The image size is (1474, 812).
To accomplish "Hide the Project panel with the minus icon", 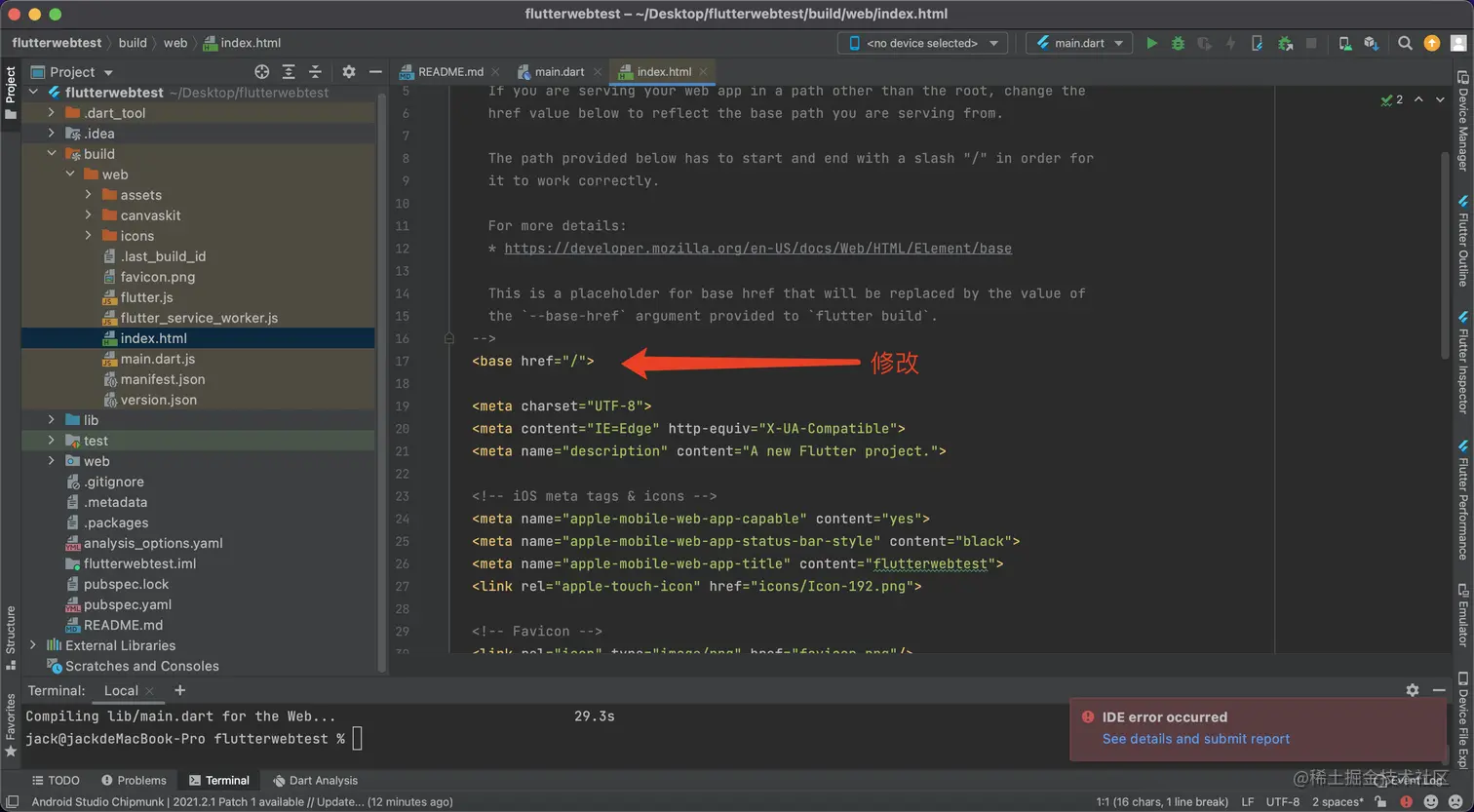I will [375, 72].
